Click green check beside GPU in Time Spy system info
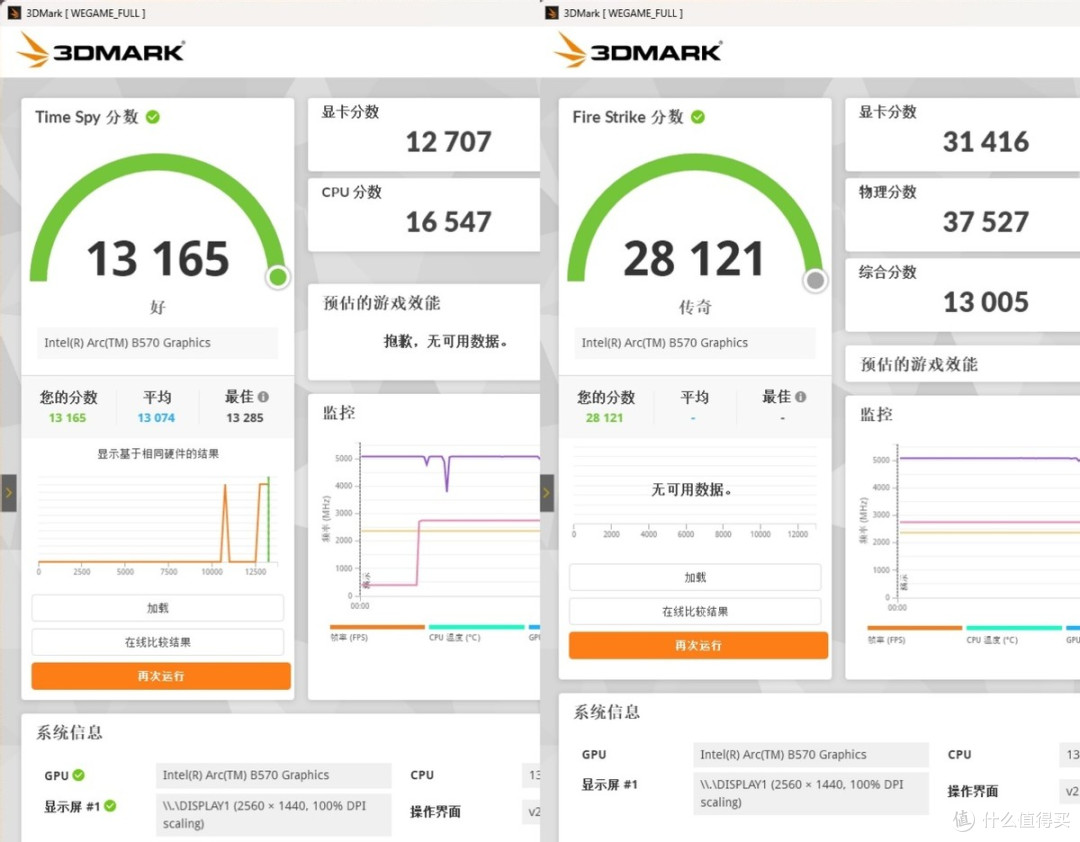 pos(79,775)
